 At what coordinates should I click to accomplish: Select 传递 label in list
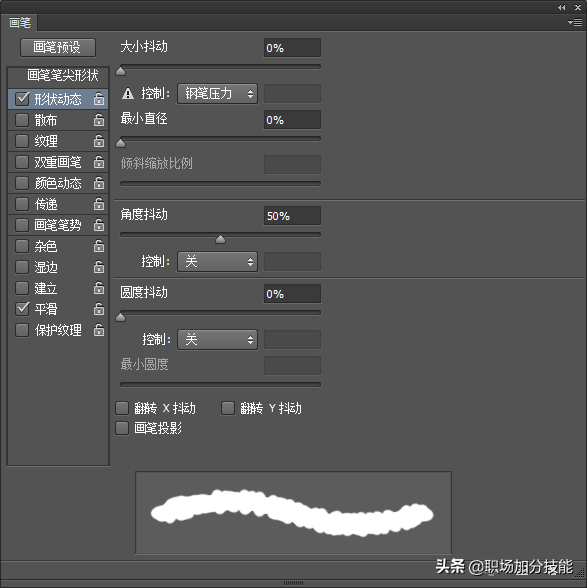pos(46,204)
